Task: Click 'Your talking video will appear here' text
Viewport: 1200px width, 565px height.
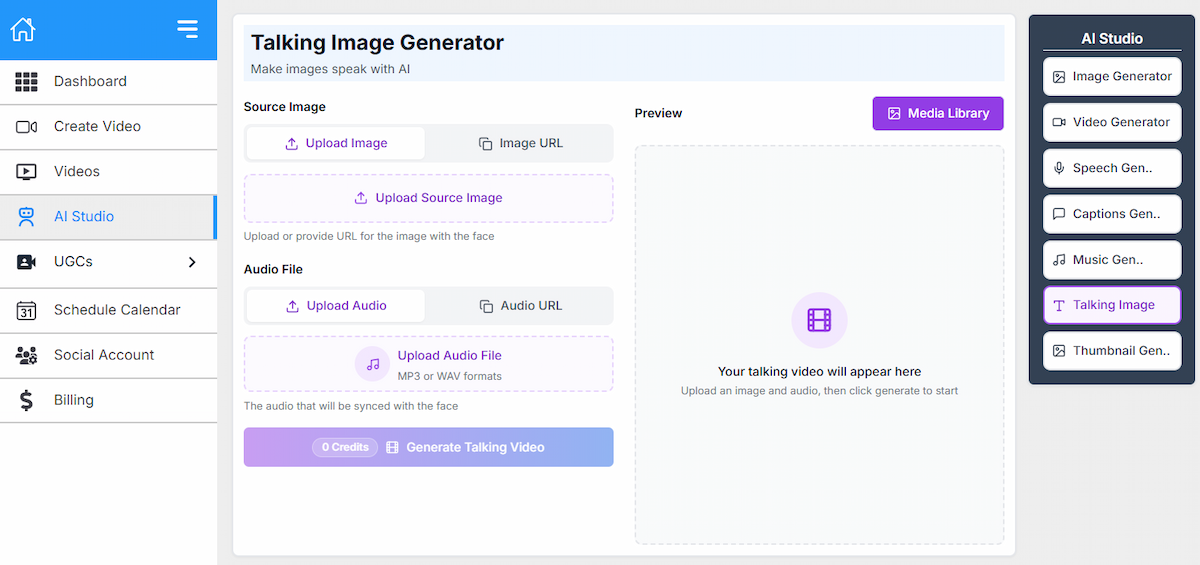Action: tap(819, 372)
